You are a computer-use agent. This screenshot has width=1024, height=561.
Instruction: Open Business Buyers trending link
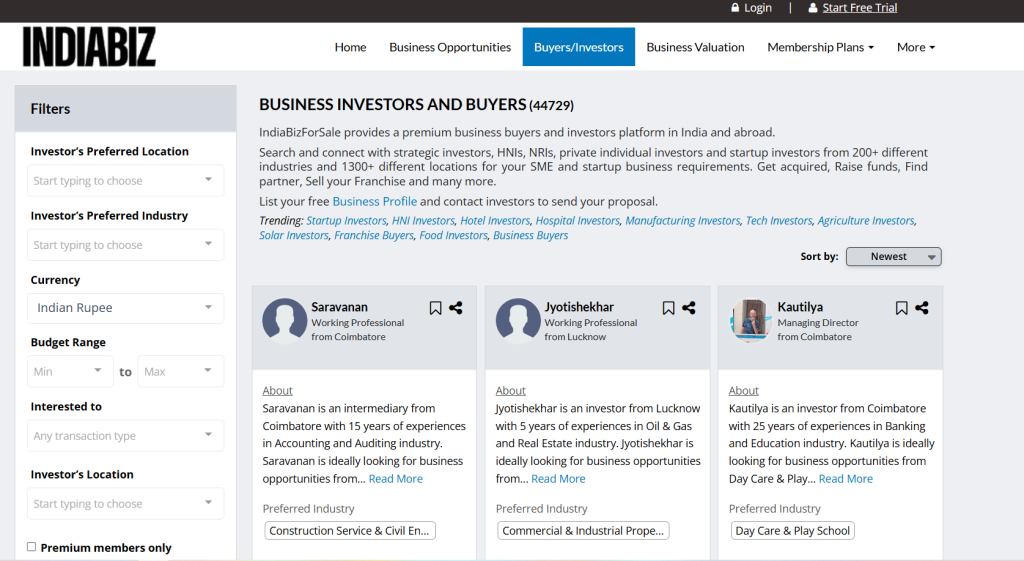pos(530,235)
